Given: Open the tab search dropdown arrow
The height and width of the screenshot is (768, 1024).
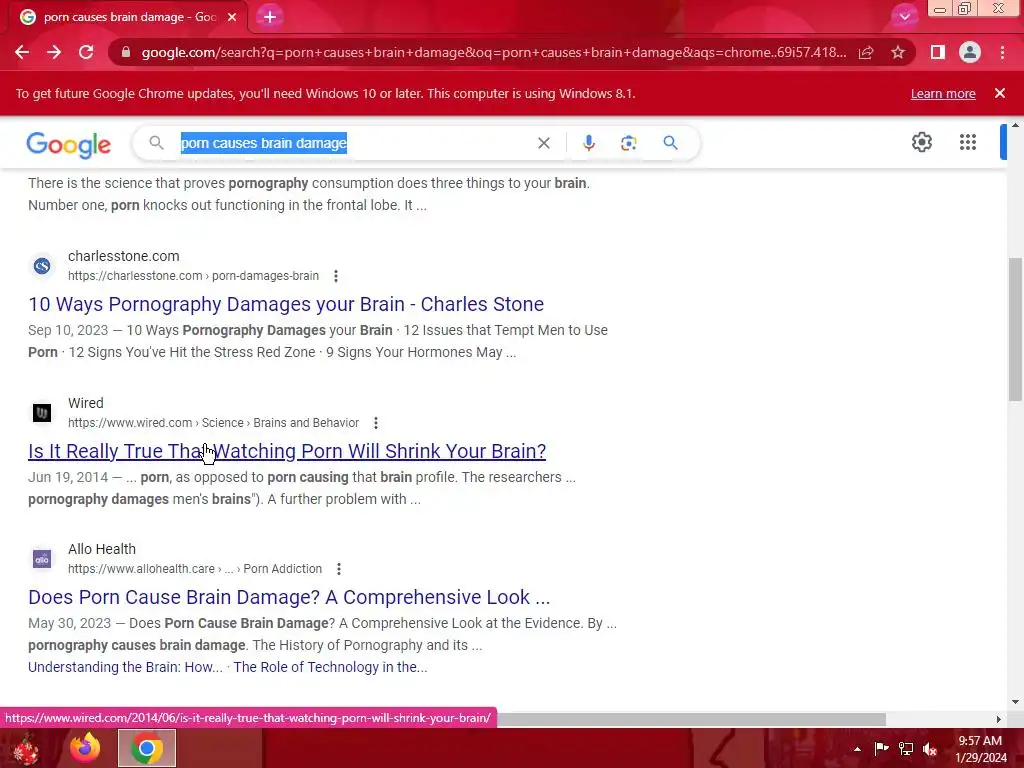Looking at the screenshot, I should tap(904, 17).
